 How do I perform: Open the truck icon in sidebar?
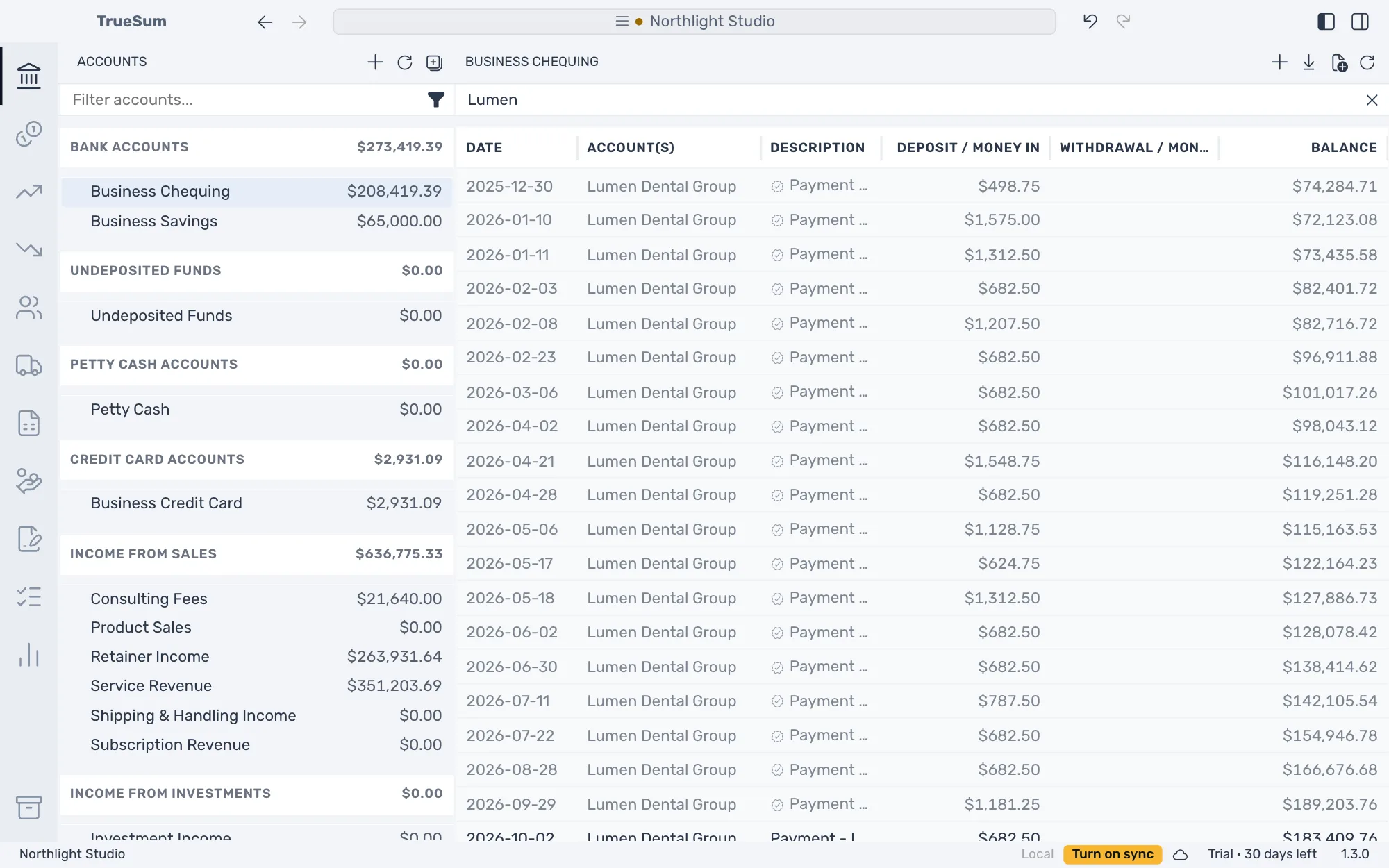coord(28,365)
